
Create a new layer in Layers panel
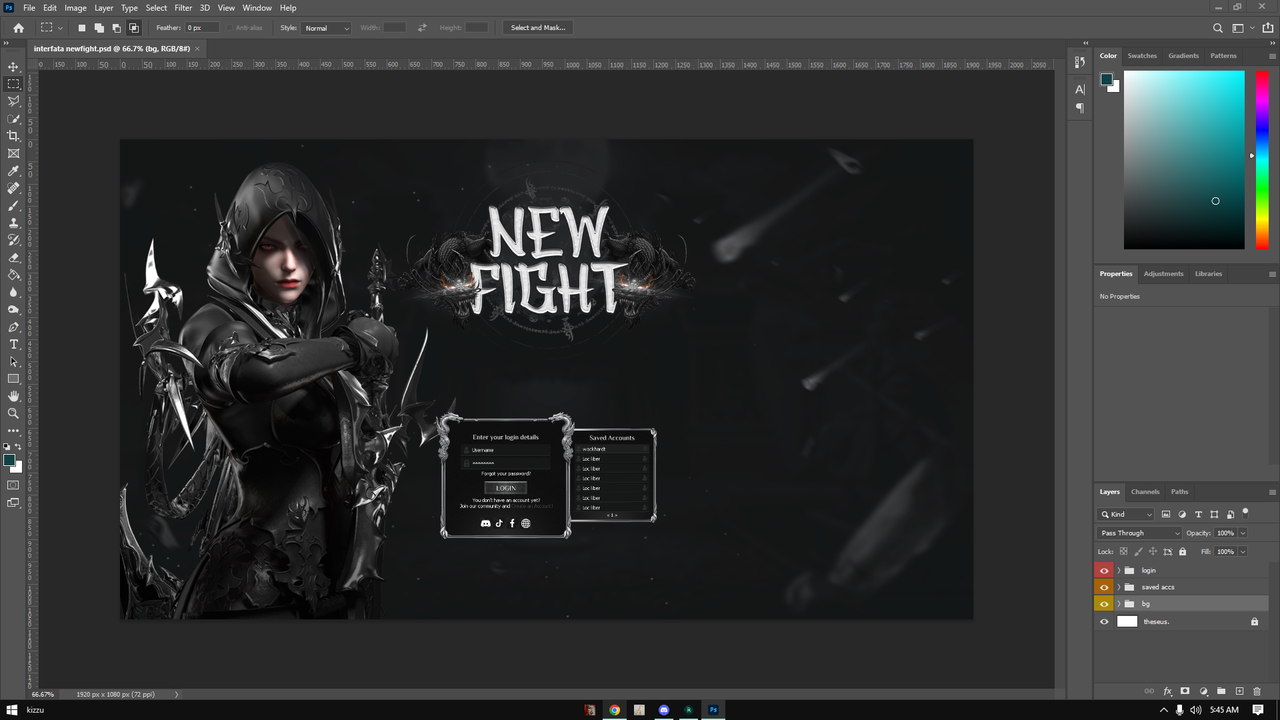click(1239, 691)
